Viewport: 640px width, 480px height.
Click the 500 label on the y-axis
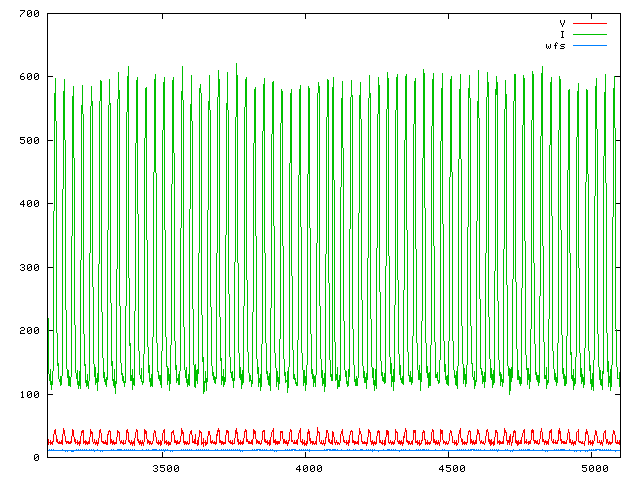point(29,140)
